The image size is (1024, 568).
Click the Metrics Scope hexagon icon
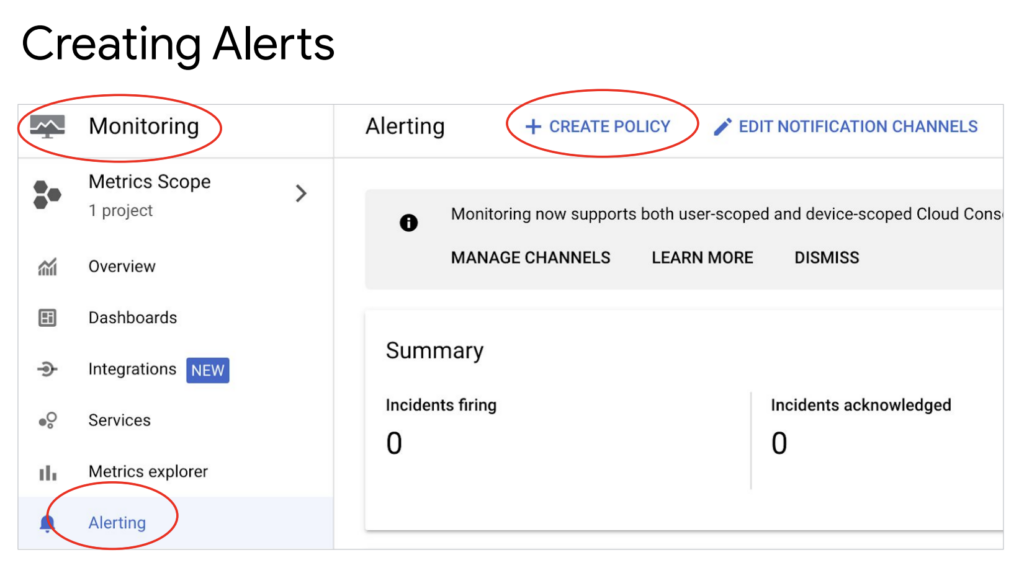47,195
